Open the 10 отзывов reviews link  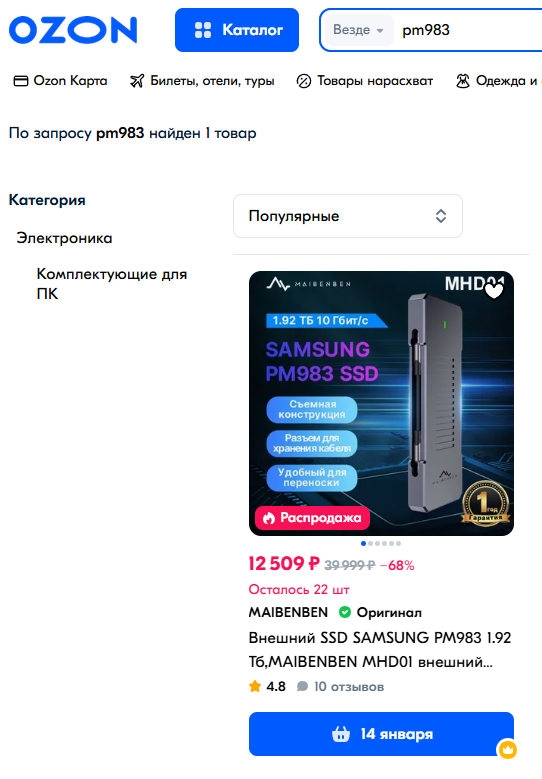click(x=341, y=687)
